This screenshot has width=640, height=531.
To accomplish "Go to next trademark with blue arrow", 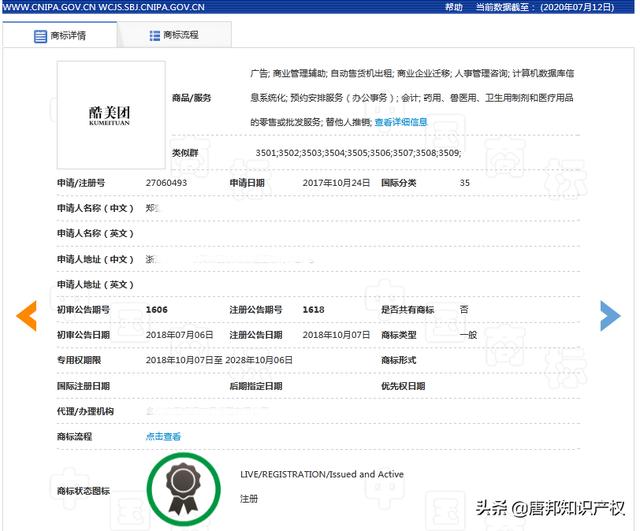I will pyautogui.click(x=610, y=315).
